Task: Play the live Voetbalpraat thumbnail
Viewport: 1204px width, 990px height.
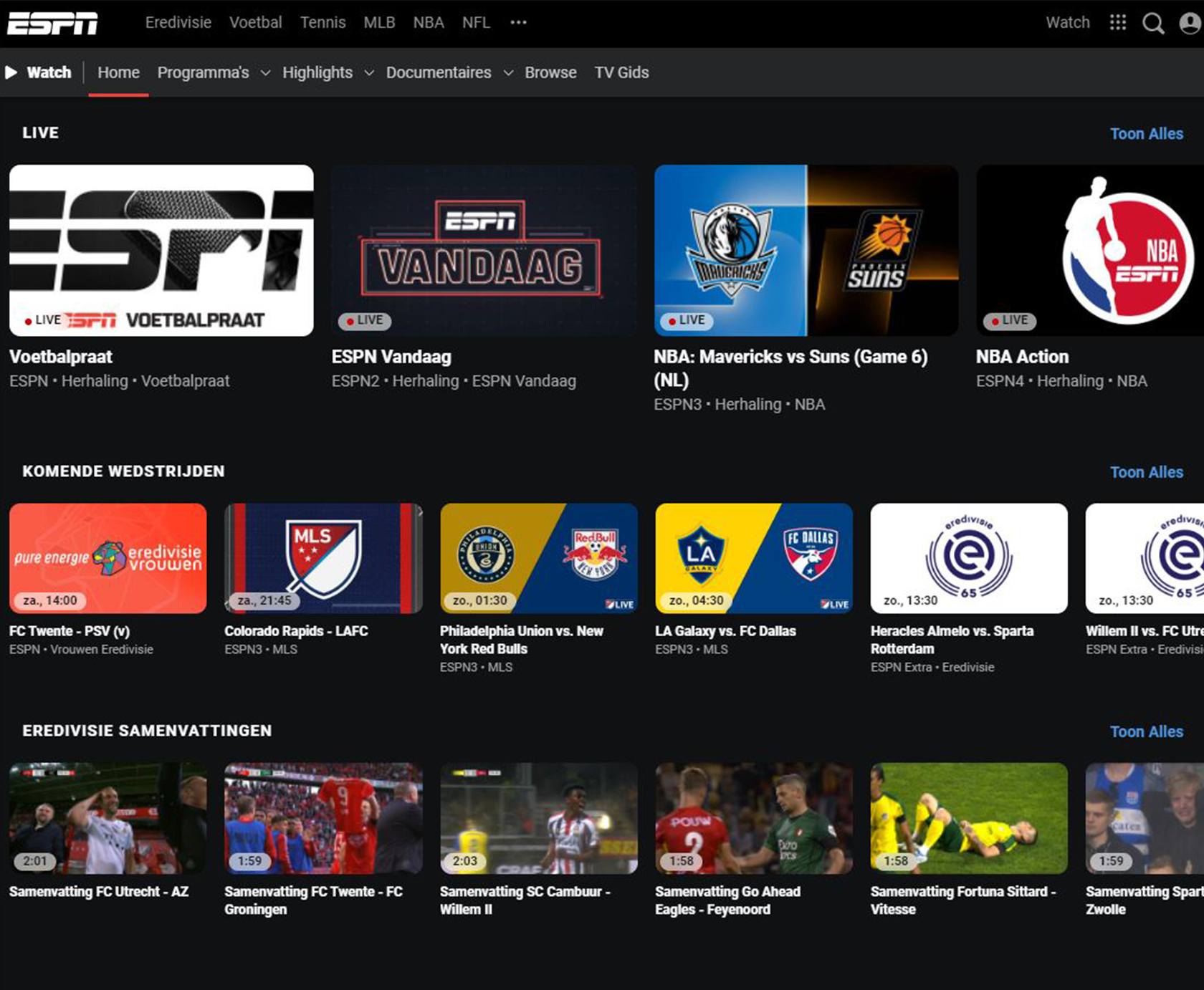Action: coord(161,250)
